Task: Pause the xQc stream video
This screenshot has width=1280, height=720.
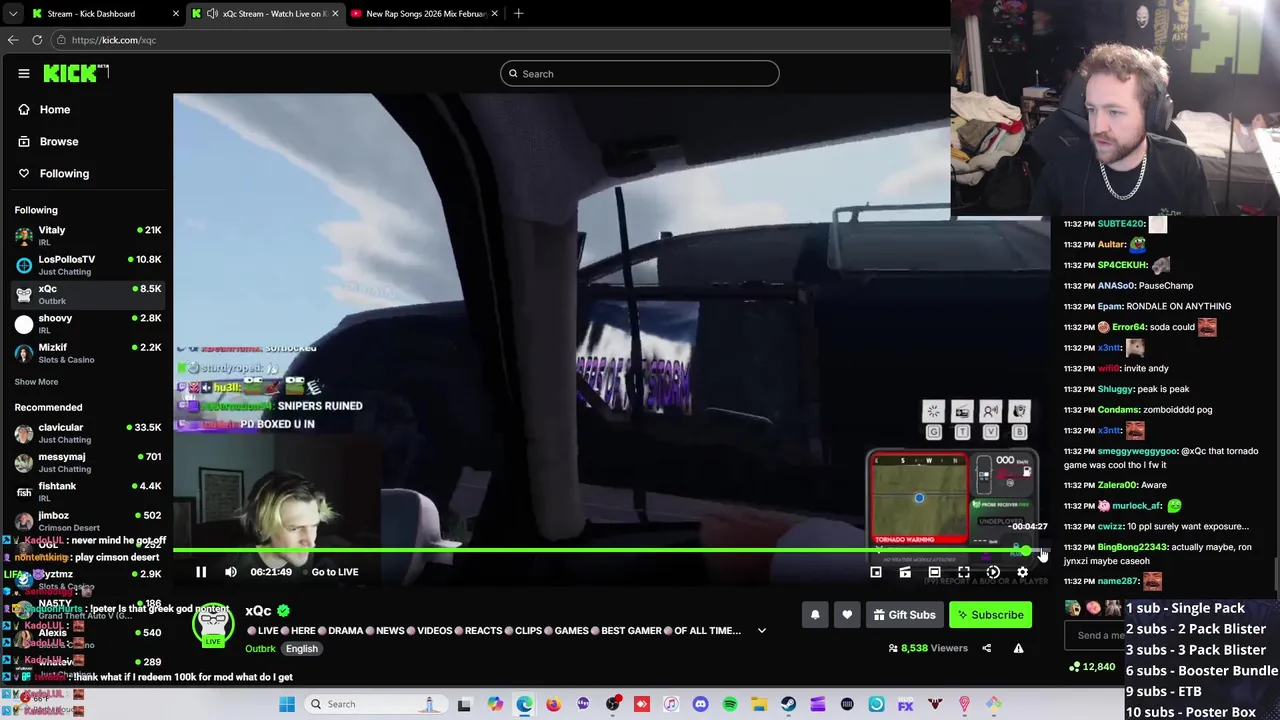Action: pos(201,572)
